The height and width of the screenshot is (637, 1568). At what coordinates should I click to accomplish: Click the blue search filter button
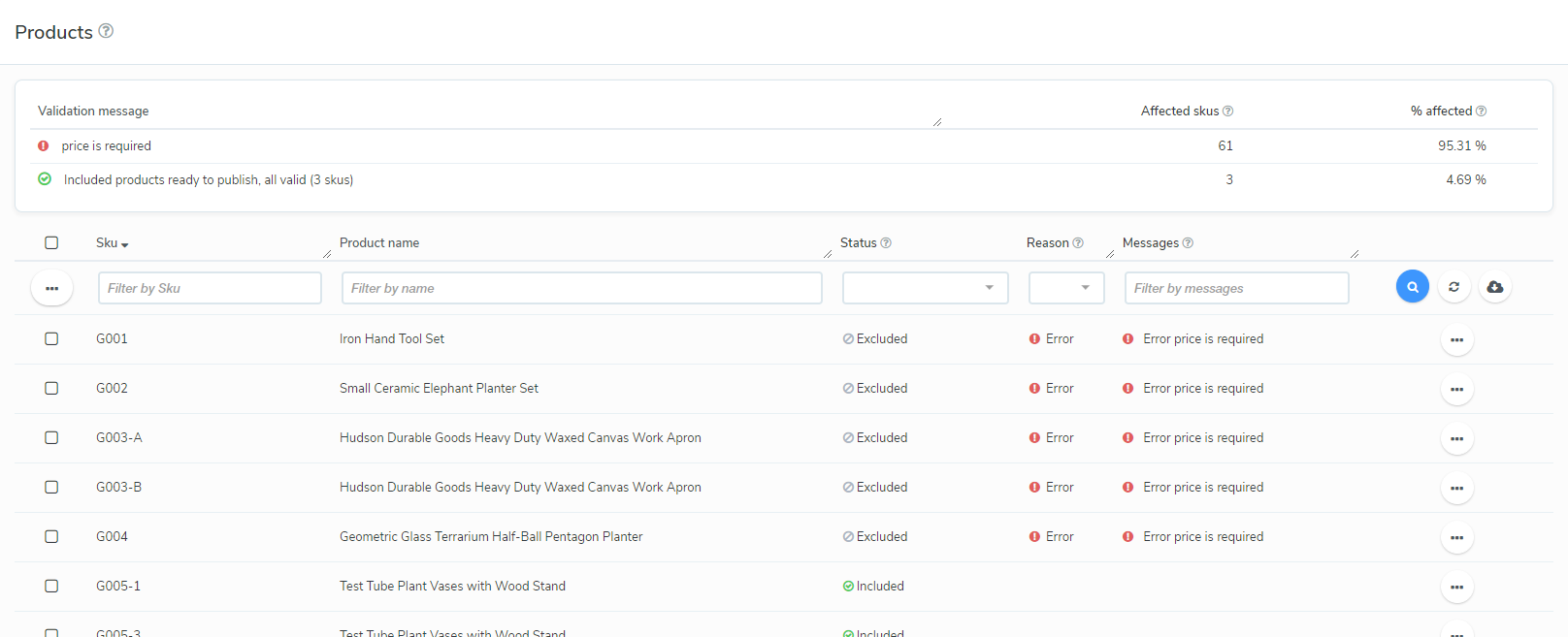click(x=1412, y=287)
